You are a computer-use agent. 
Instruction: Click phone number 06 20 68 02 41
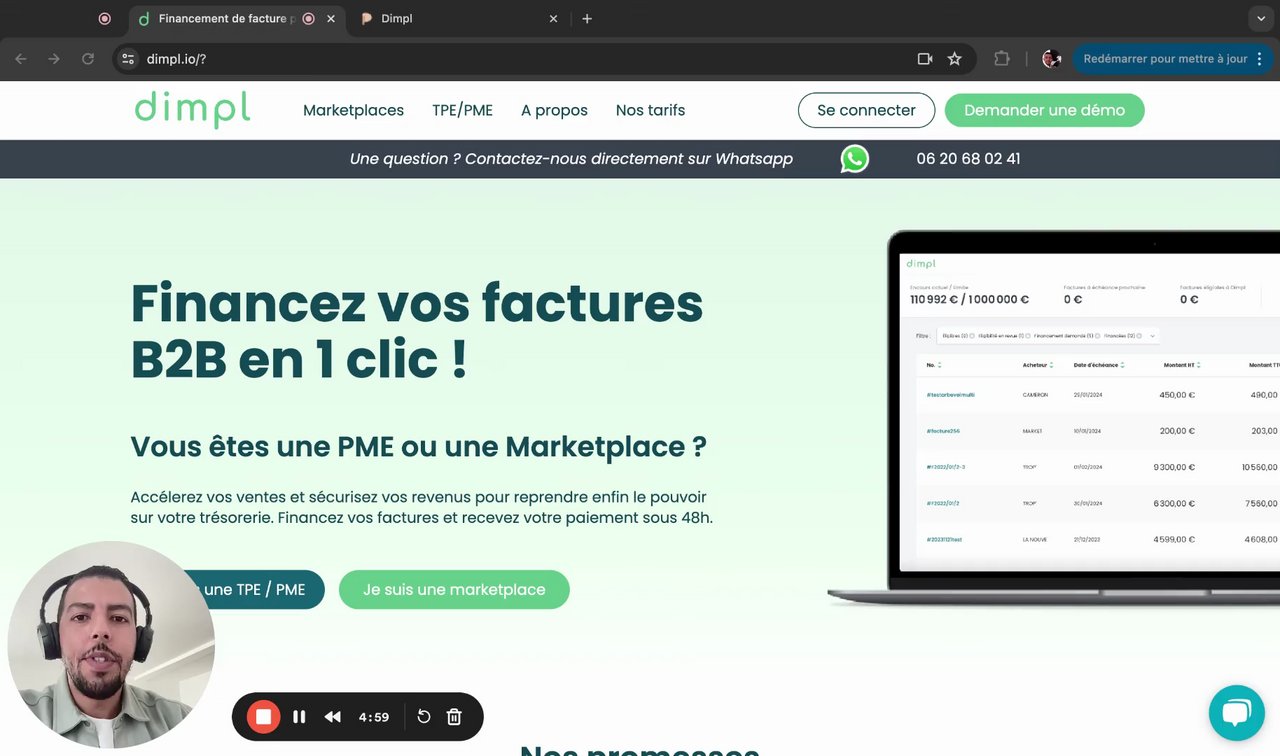(968, 159)
